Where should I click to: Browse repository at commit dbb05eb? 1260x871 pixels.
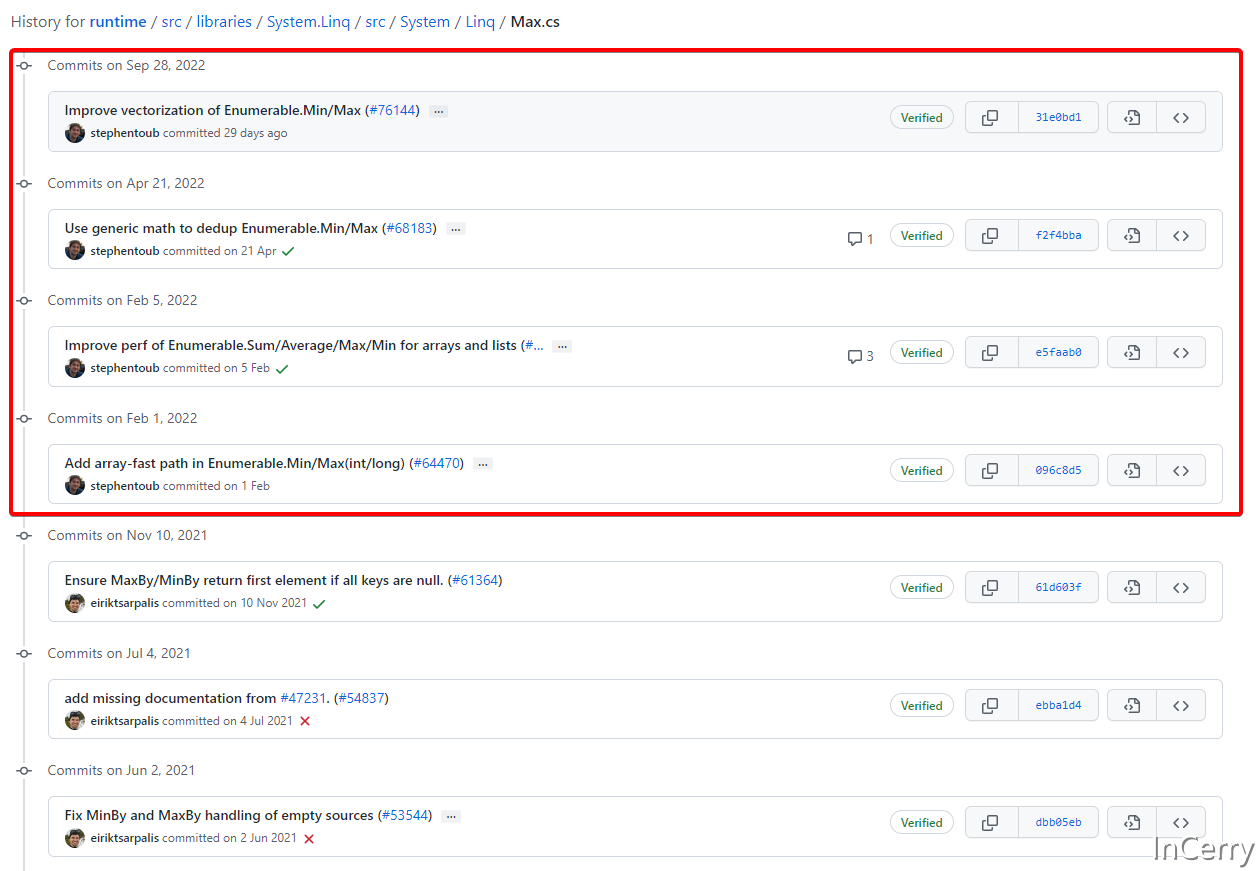click(1180, 822)
